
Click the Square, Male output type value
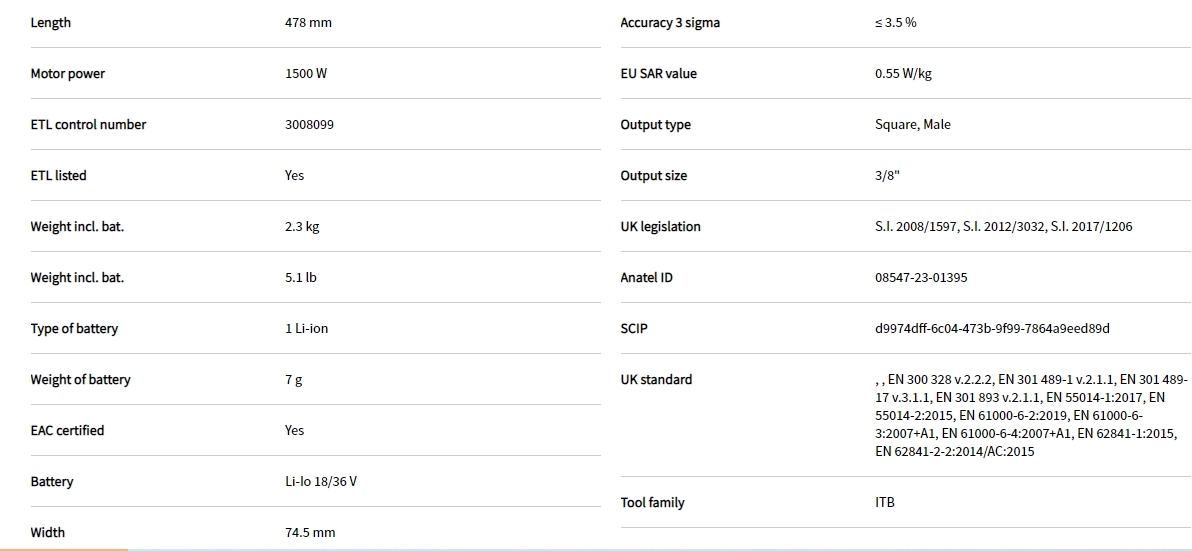point(912,125)
